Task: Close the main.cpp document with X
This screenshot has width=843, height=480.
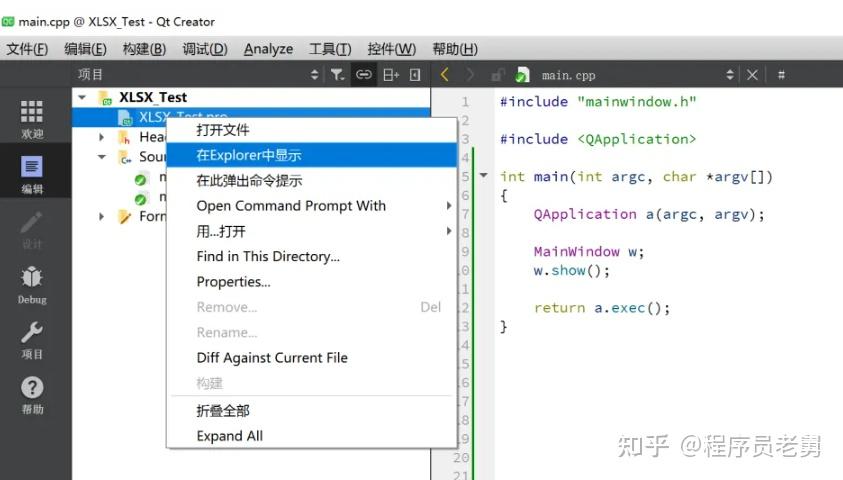Action: pos(752,75)
